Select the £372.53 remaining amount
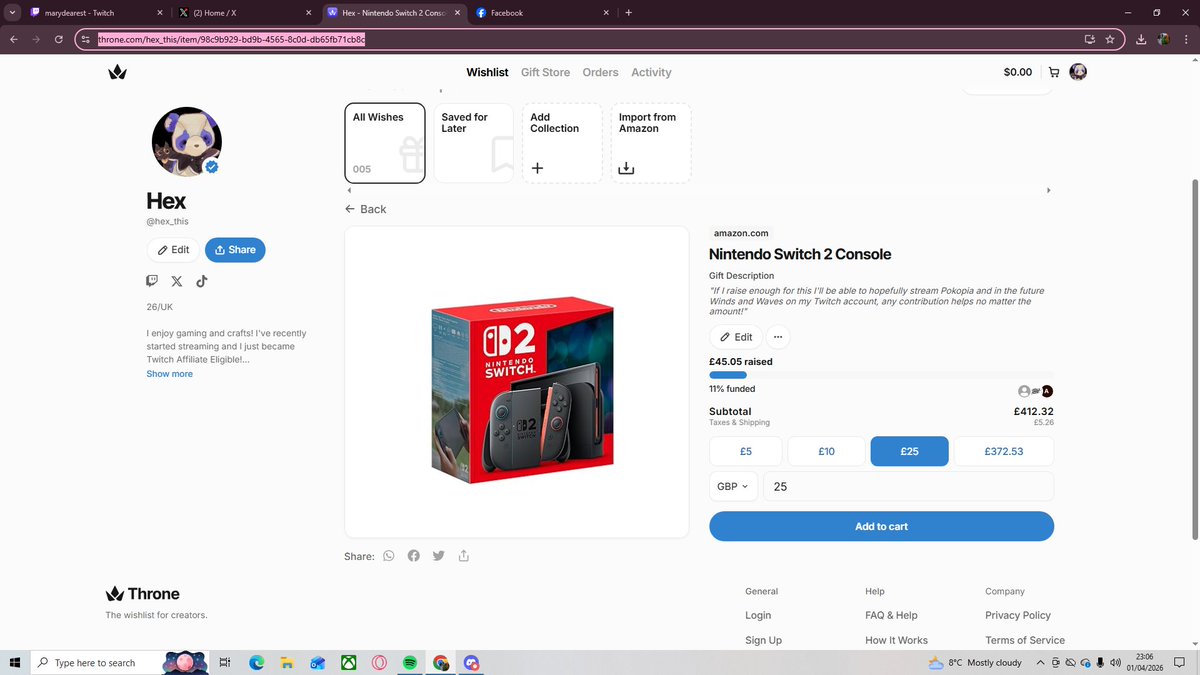Screen dimensions: 1200x675 coord(1003,451)
